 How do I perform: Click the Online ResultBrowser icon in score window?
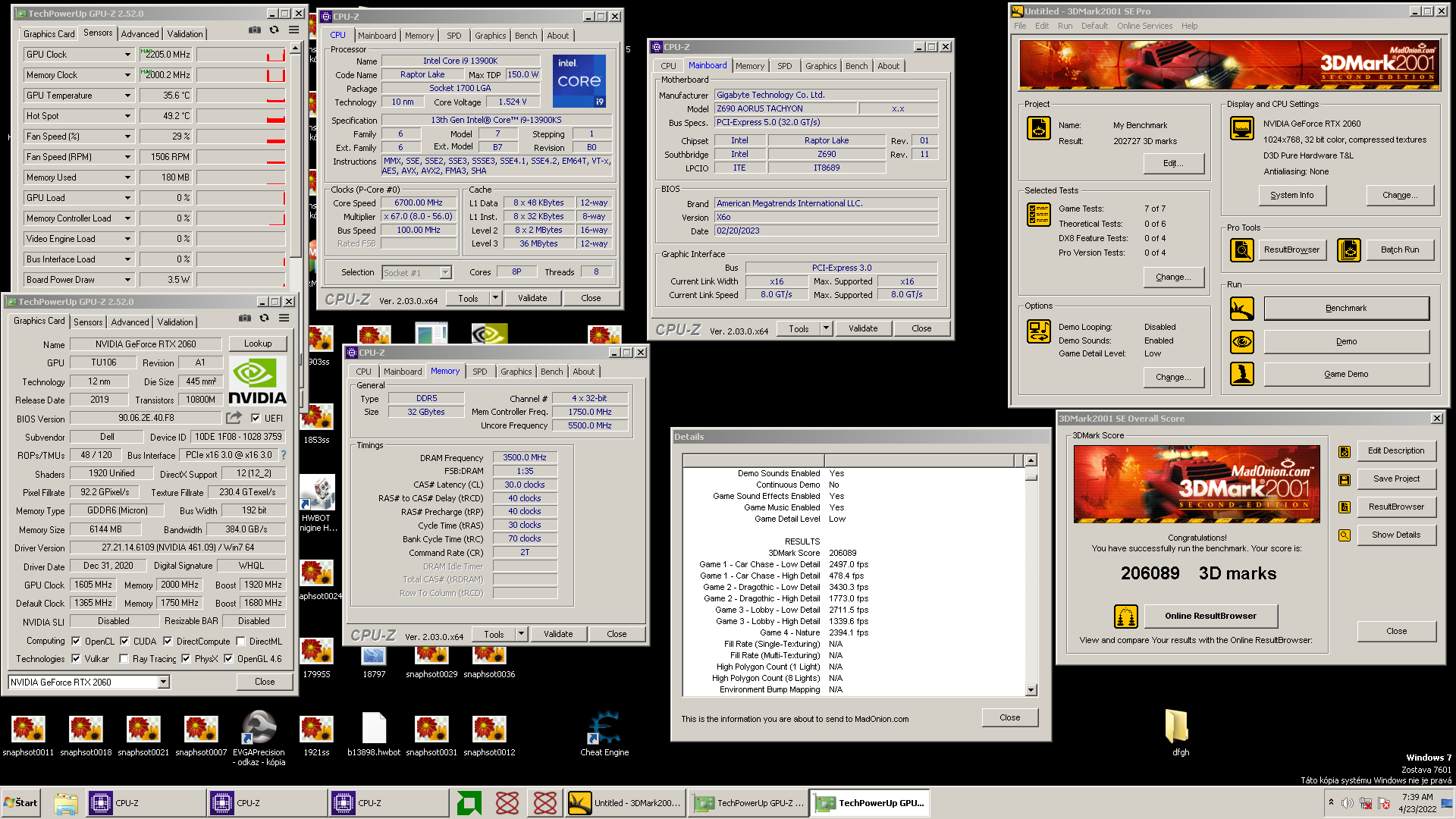point(1126,616)
